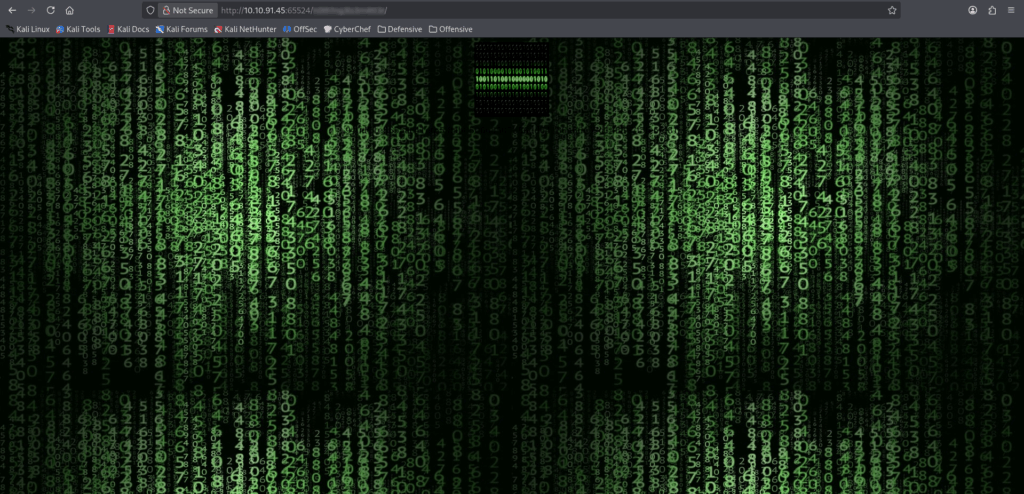
Task: Click the tracking protection shield icon
Action: coord(150,10)
